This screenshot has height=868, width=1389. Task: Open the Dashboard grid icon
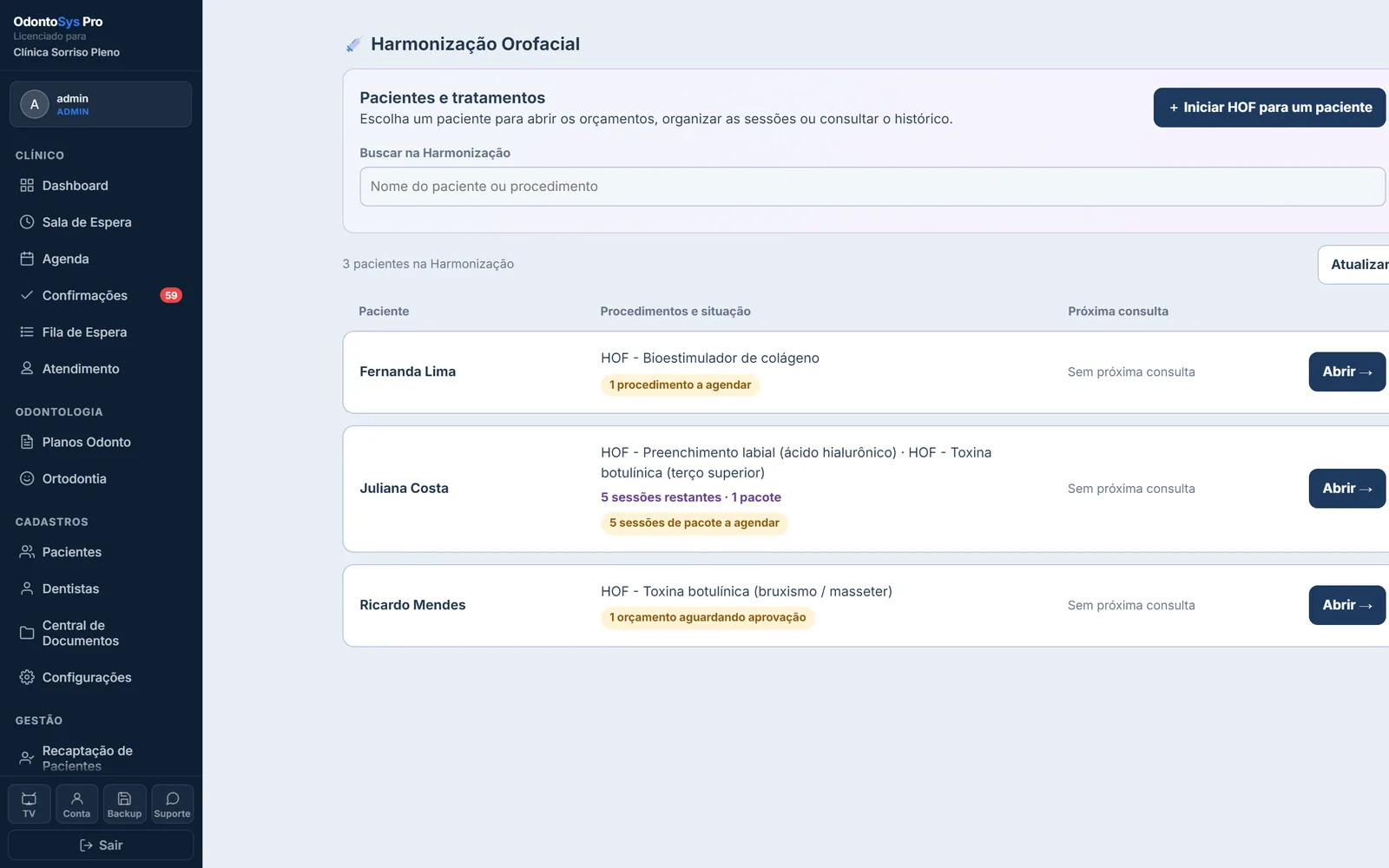tap(27, 186)
